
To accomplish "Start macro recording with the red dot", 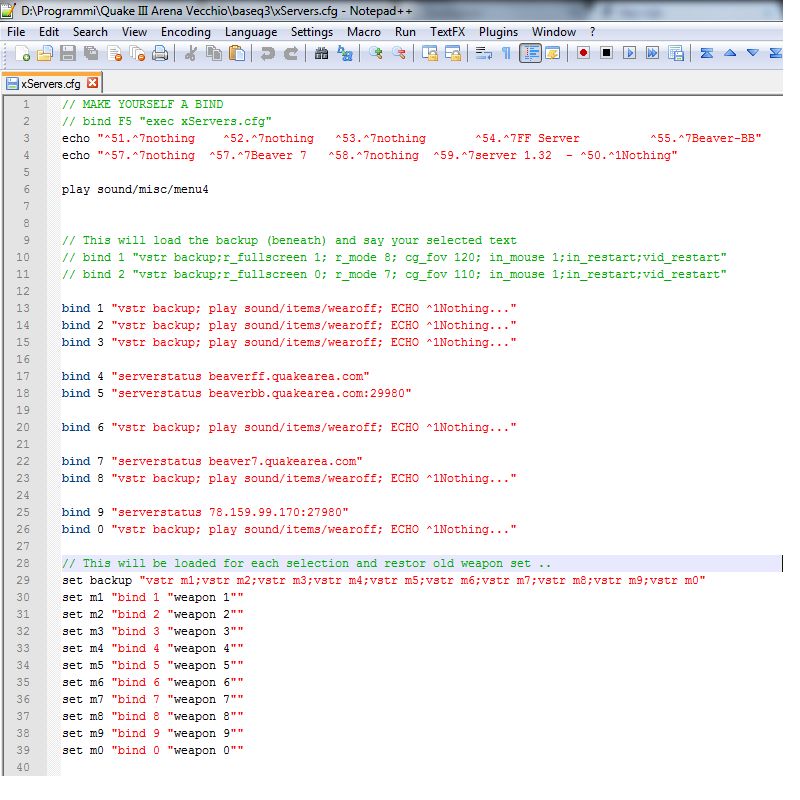I will coord(583,53).
